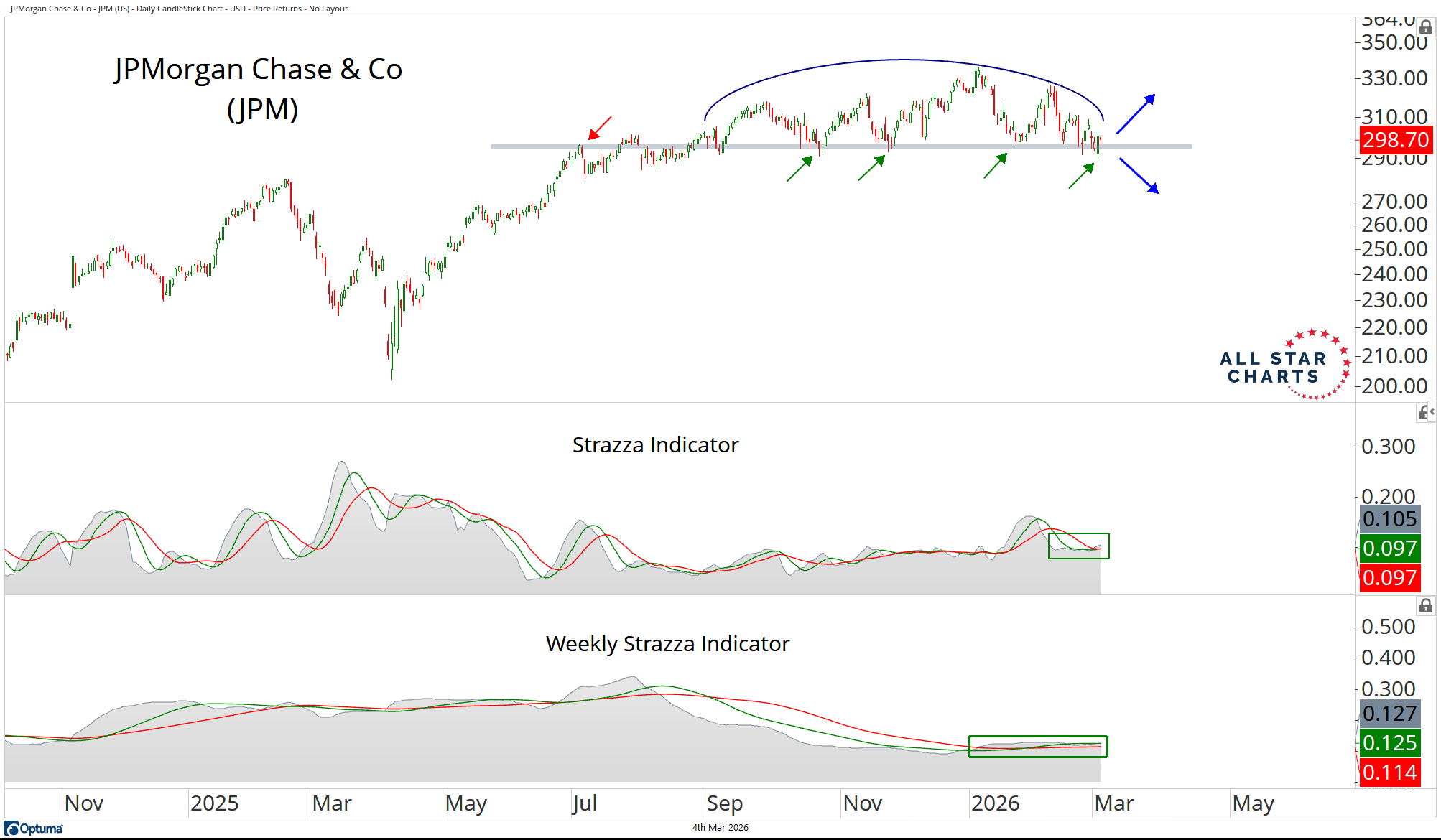Click the Weekly Strazza panel lock icon
1441x840 pixels.
[x=1425, y=606]
